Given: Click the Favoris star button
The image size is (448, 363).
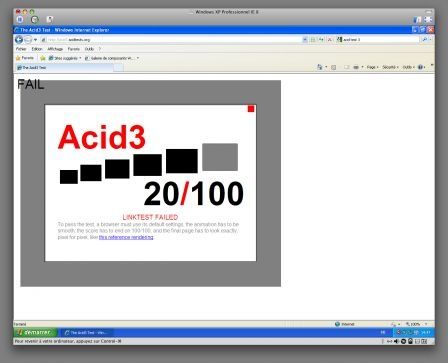Looking at the screenshot, I should coord(25,58).
